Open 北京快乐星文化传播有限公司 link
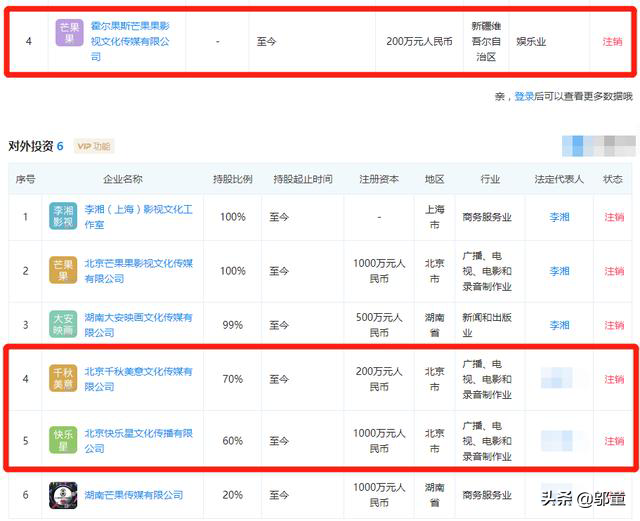This screenshot has width=640, height=521. coord(138,441)
